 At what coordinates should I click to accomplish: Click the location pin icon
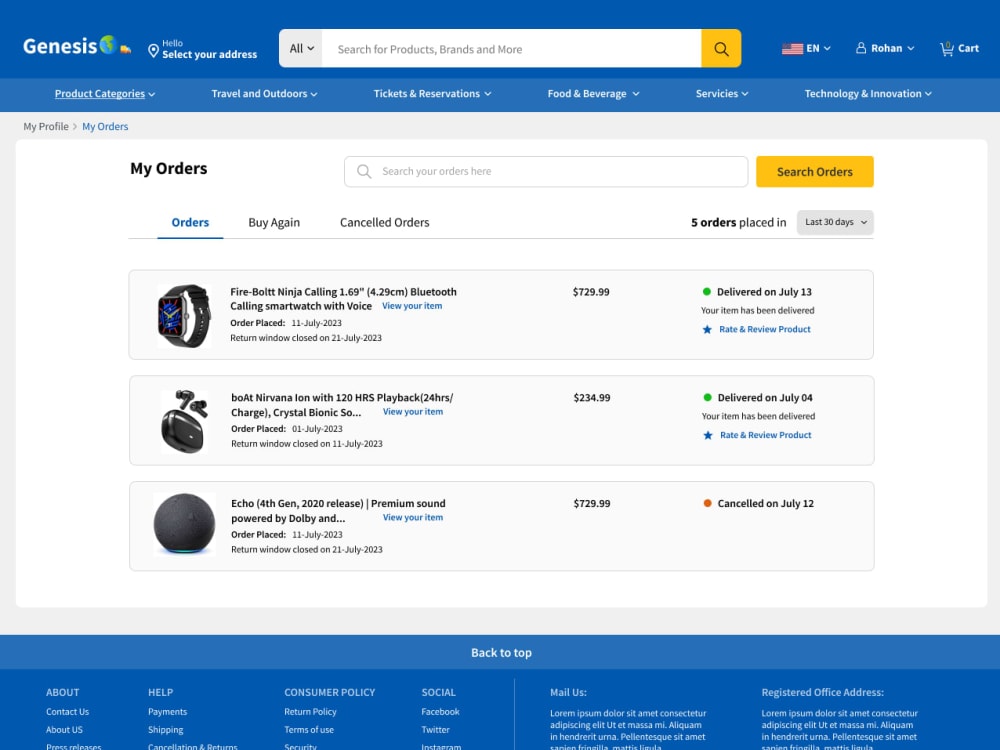tap(153, 51)
